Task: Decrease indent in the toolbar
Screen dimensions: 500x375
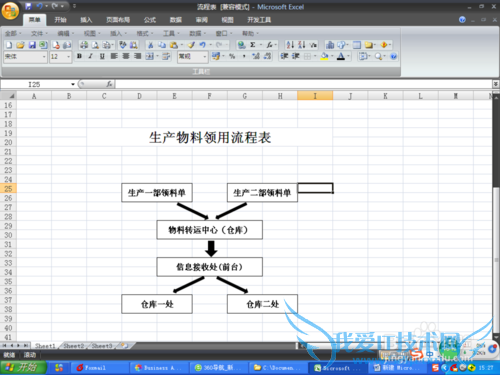Action: [x=284, y=56]
